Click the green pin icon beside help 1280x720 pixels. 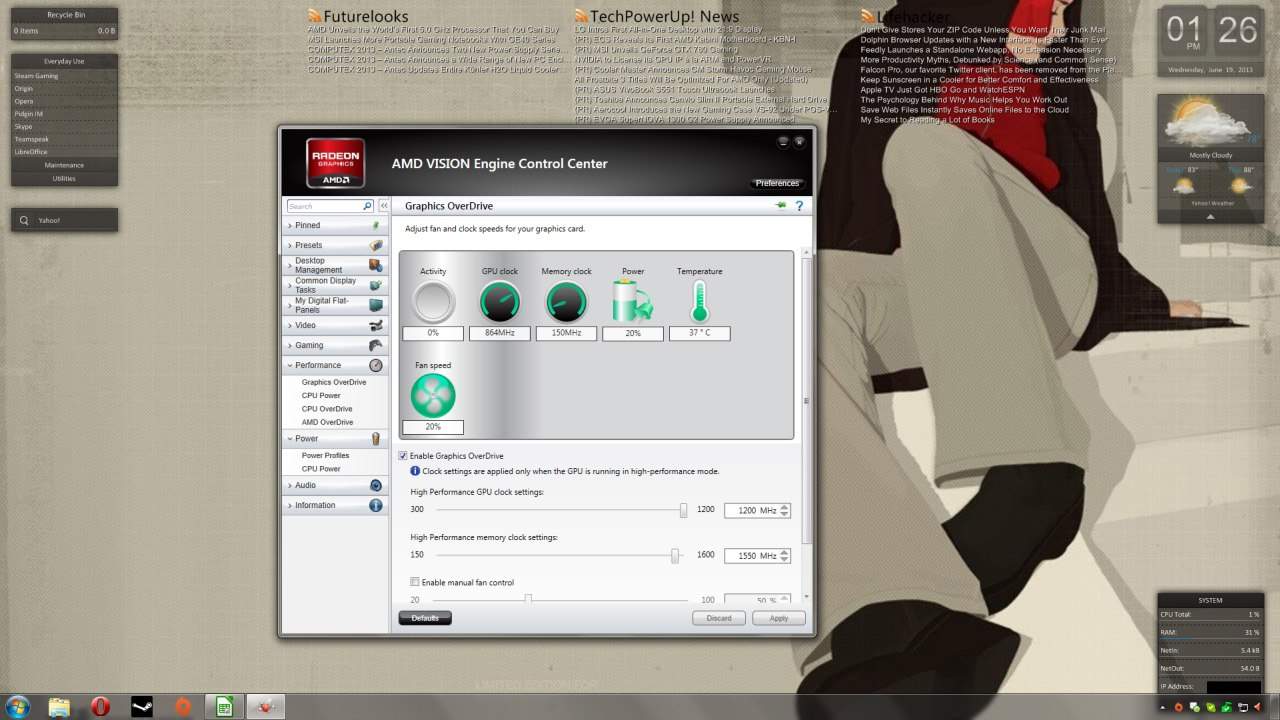[780, 206]
